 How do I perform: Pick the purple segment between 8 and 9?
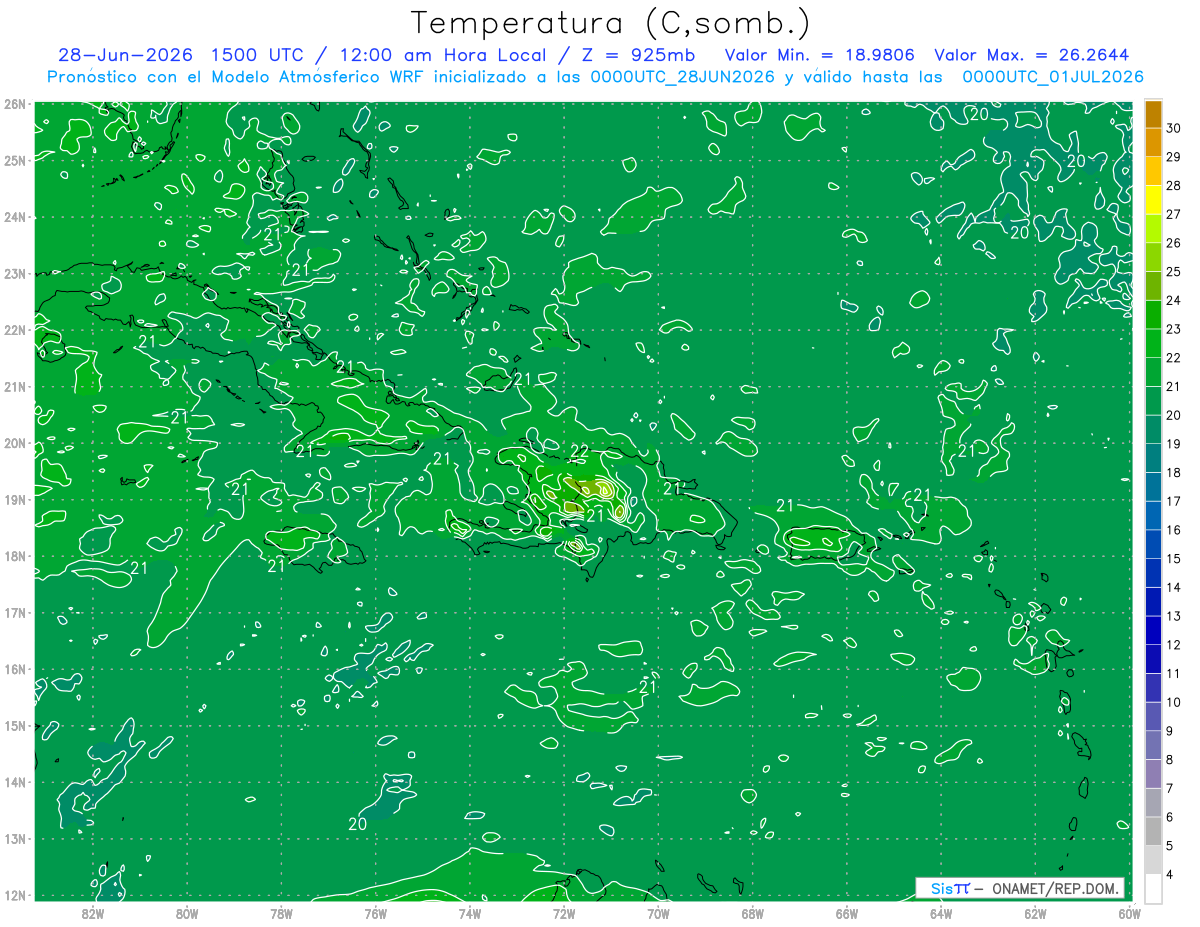click(1153, 745)
